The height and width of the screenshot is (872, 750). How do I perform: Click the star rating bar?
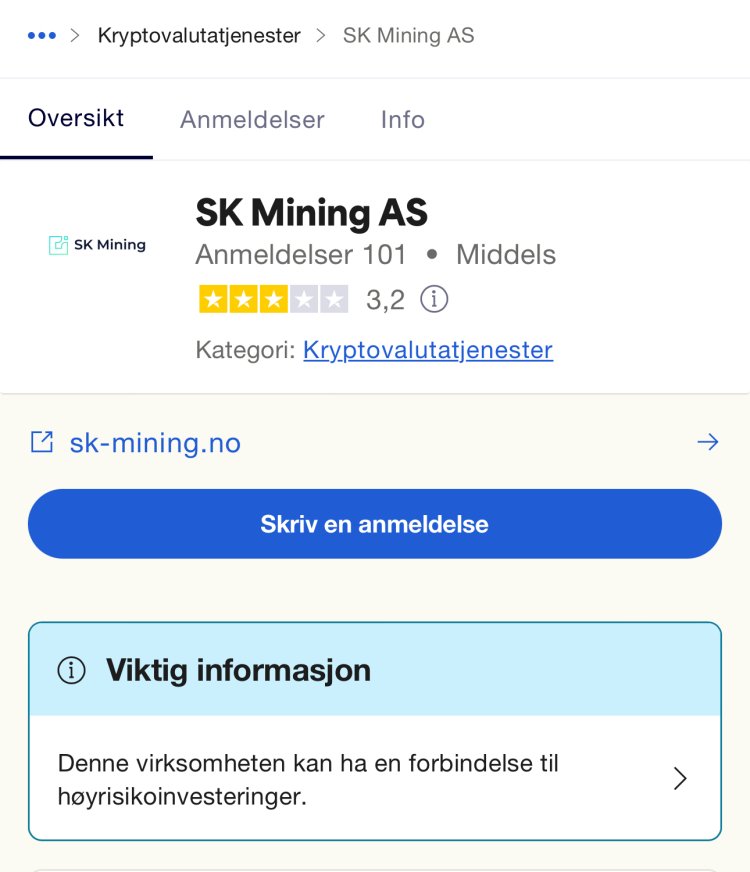tap(274, 299)
